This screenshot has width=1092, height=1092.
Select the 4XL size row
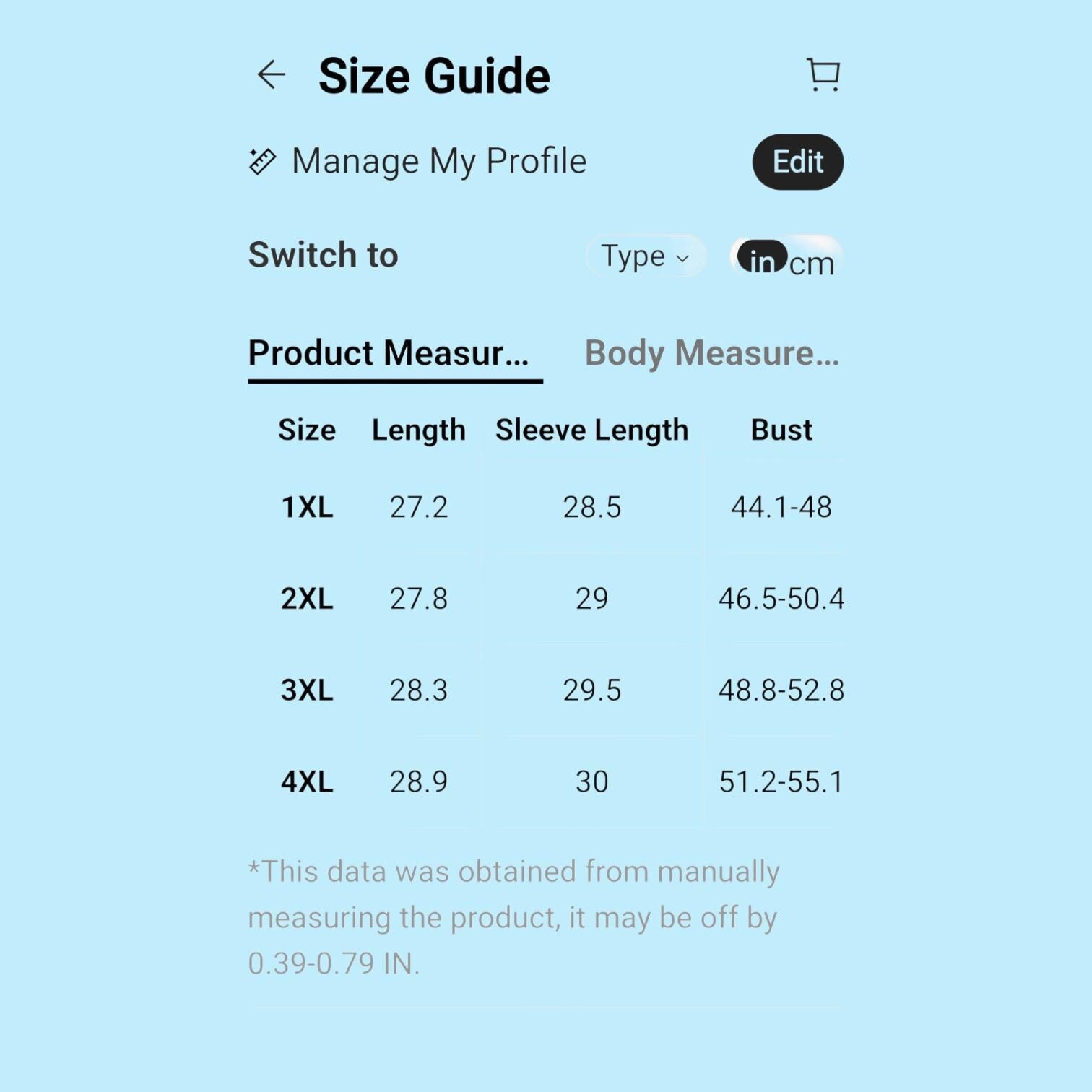point(546,781)
